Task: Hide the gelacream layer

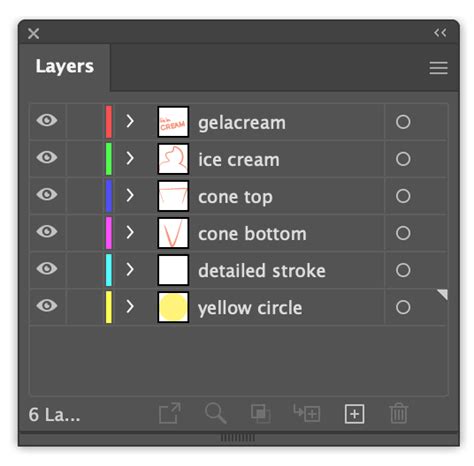Action: (47, 120)
